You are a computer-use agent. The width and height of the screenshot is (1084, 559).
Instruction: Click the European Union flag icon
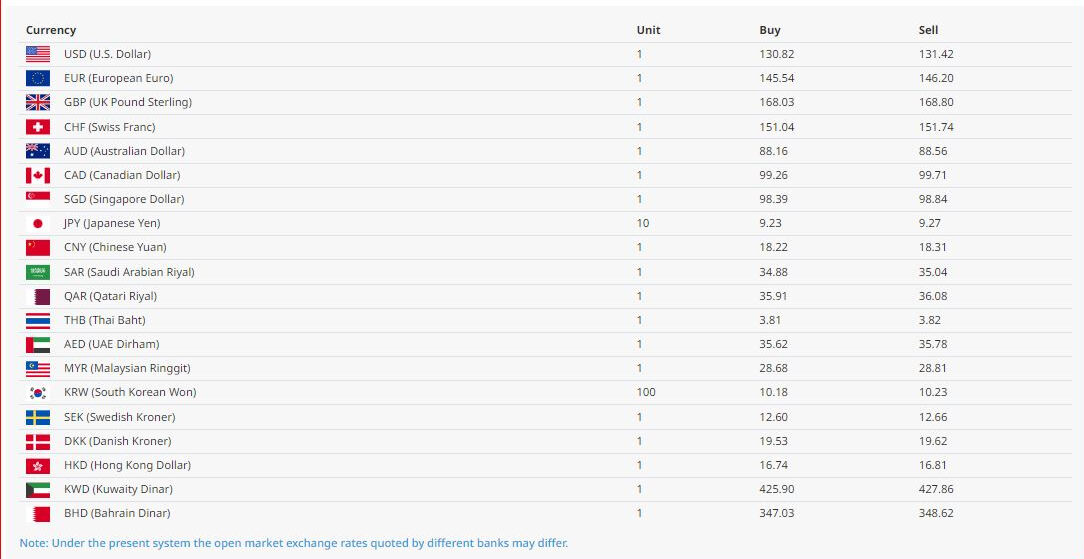[x=38, y=78]
